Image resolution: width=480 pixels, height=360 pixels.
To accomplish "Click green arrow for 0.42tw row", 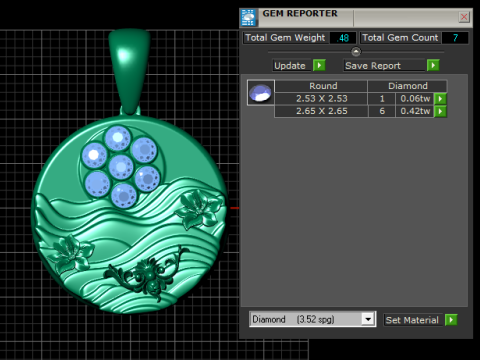I will pyautogui.click(x=441, y=111).
